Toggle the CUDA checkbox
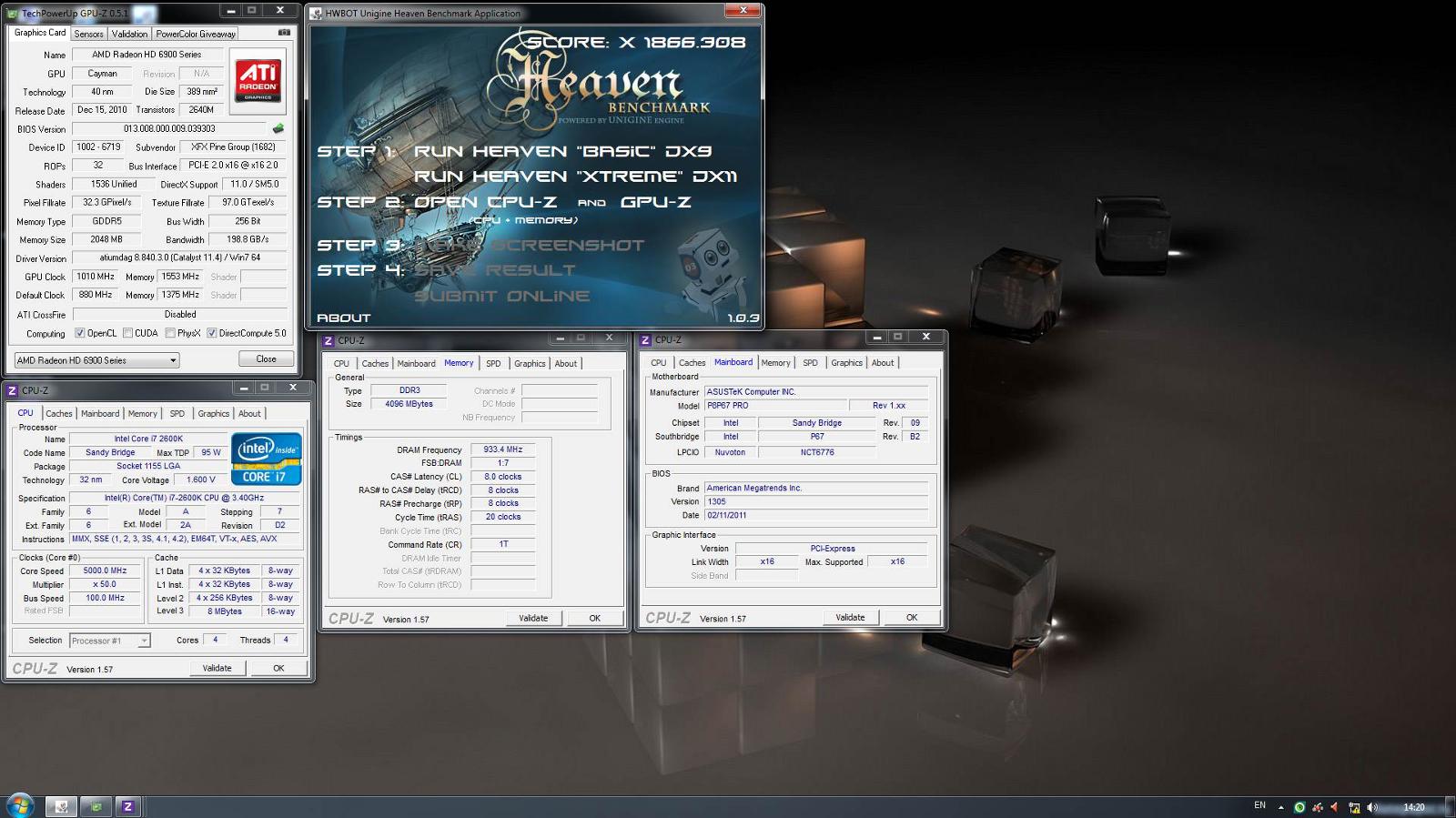Viewport: 1456px width, 818px height. pyautogui.click(x=127, y=333)
